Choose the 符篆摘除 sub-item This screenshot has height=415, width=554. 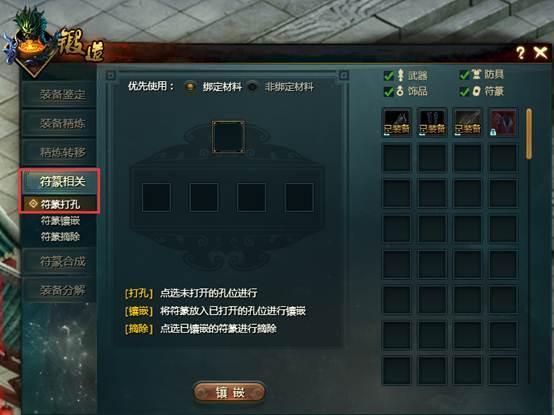coord(60,236)
